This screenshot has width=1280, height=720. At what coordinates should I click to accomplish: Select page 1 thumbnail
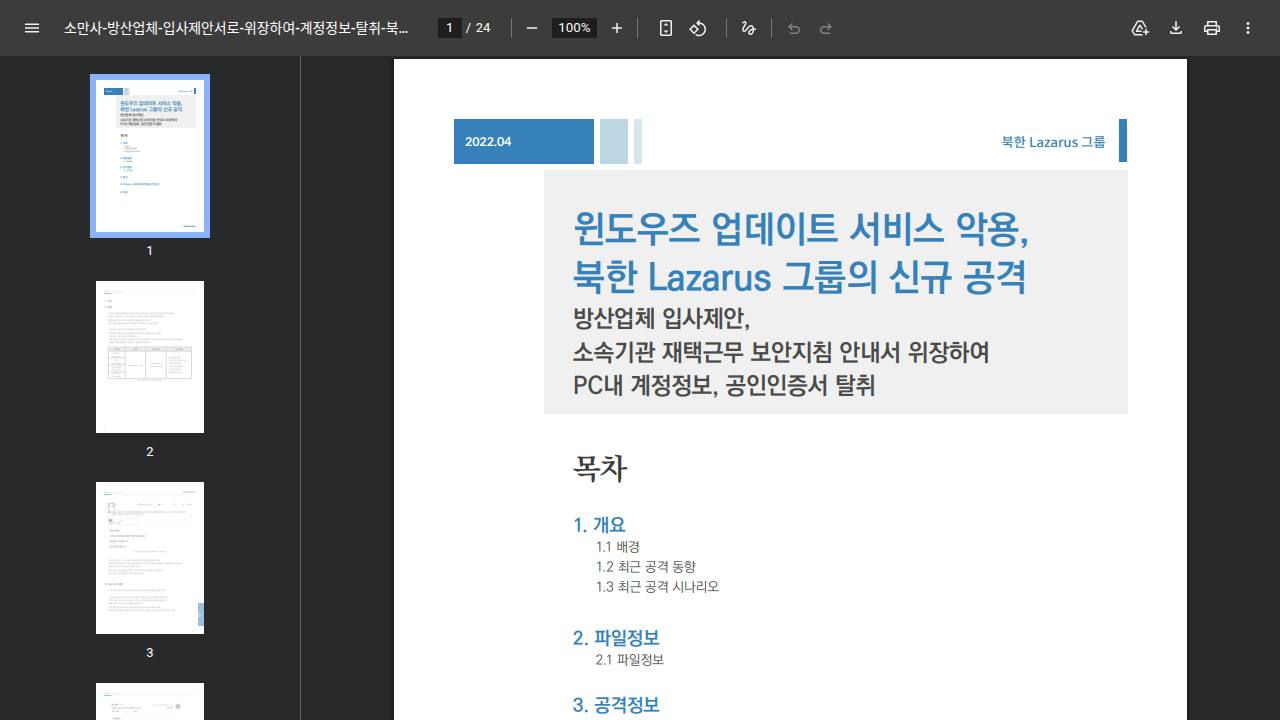click(150, 156)
